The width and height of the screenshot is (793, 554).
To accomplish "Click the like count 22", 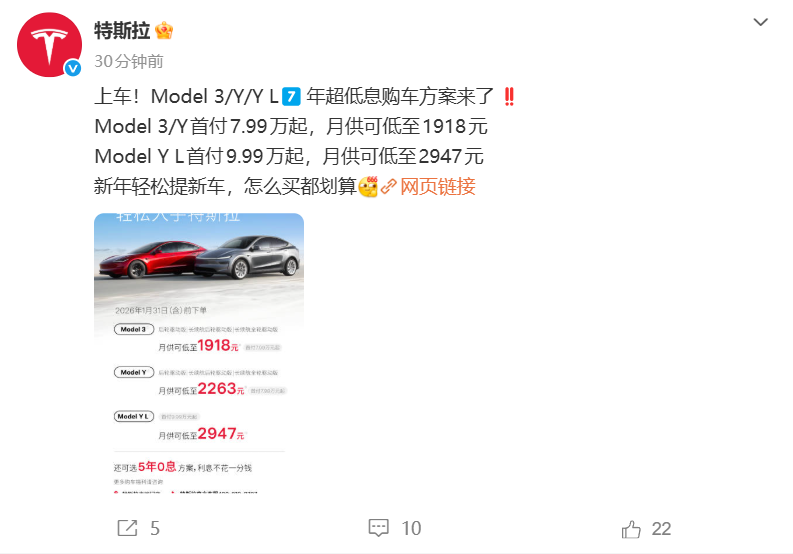I will [x=661, y=529].
